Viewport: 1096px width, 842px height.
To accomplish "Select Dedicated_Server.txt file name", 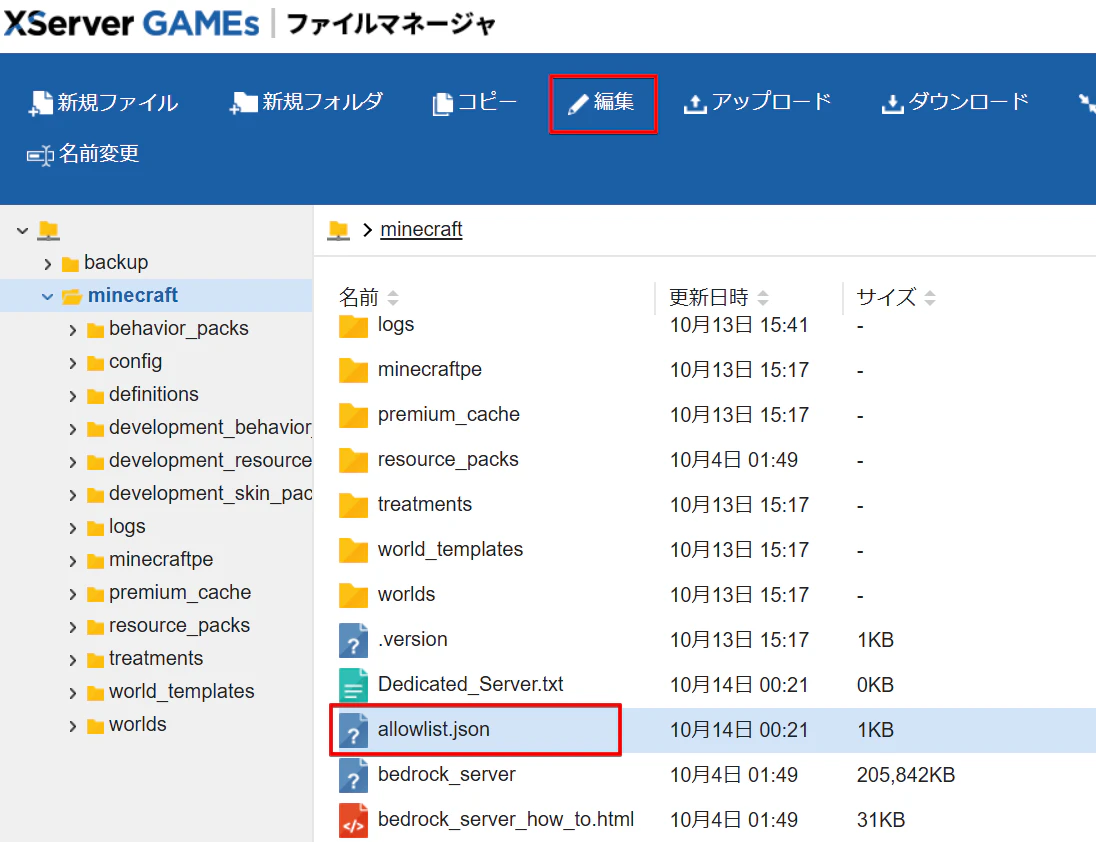I will point(470,684).
